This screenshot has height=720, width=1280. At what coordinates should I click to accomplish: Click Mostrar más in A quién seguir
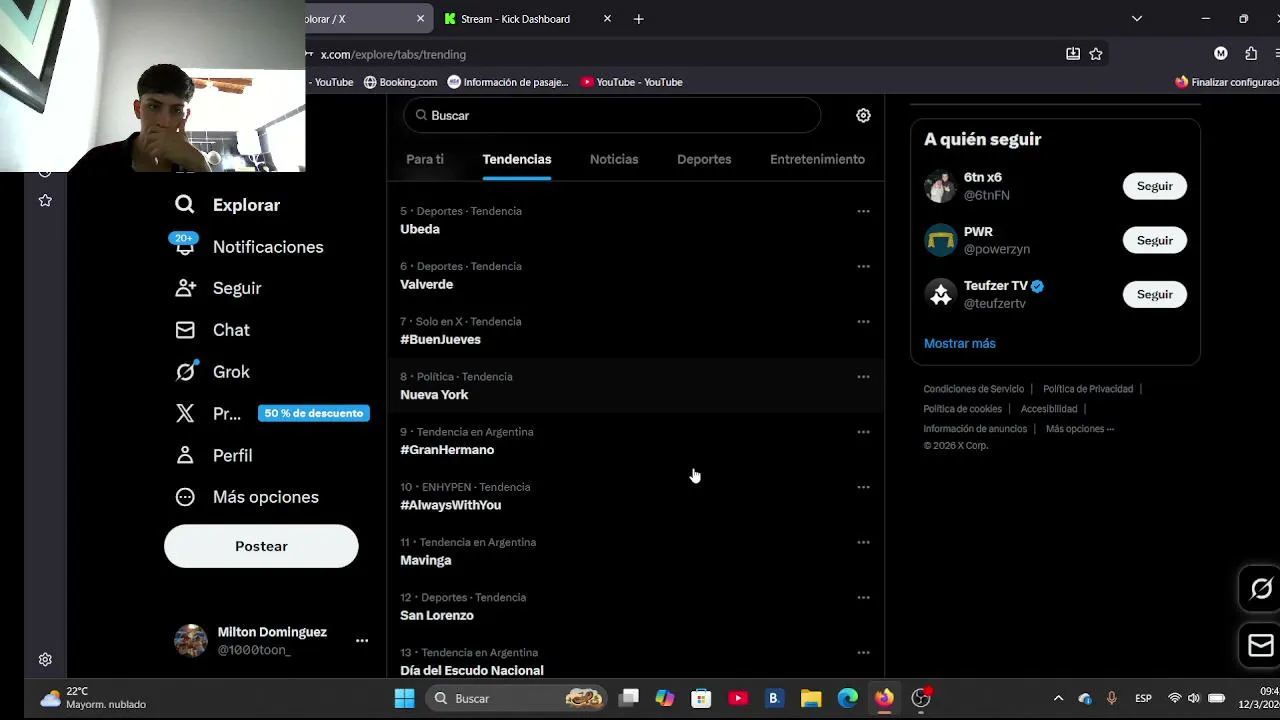coord(960,343)
